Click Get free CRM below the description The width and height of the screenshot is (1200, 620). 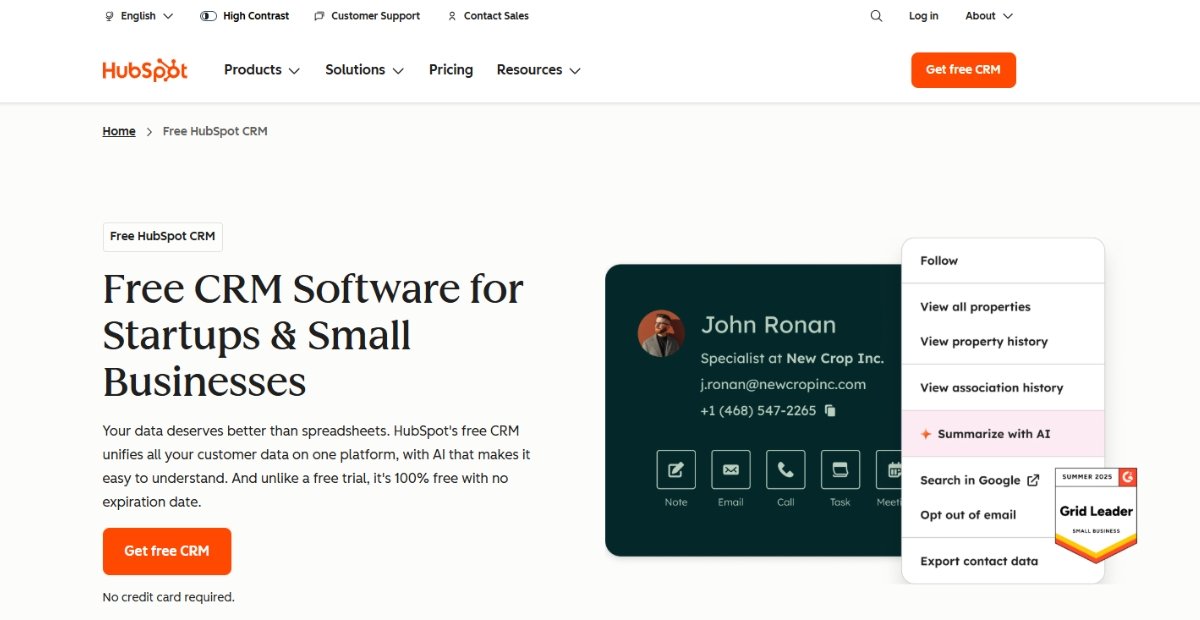coord(167,551)
